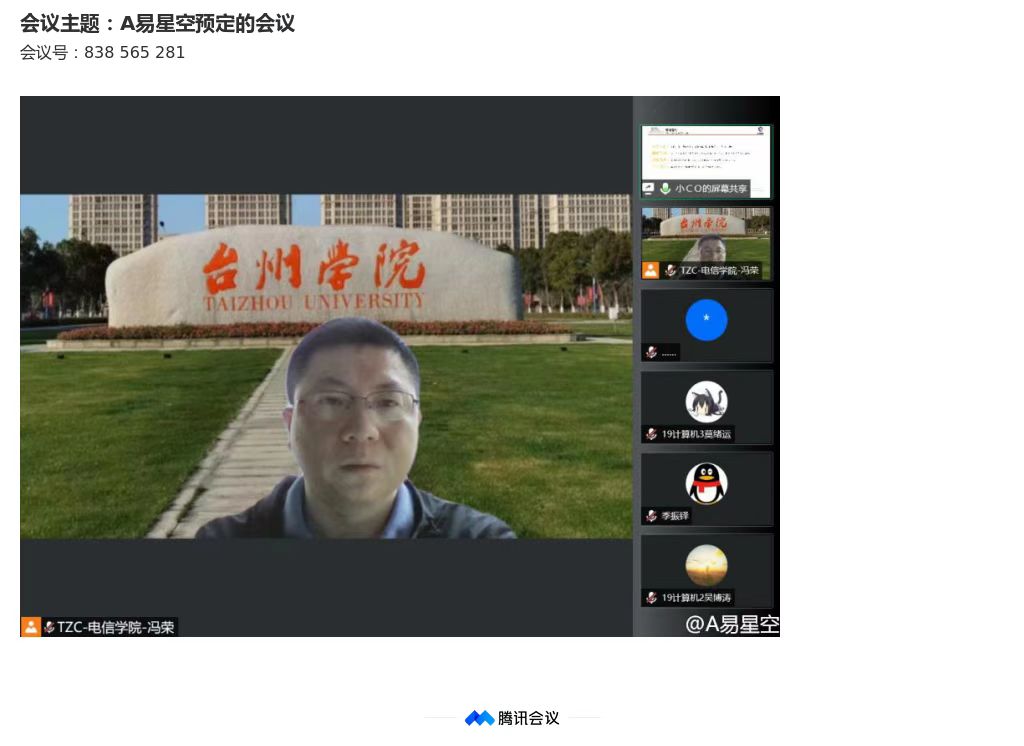The image size is (1024, 746).
Task: Click the meeting number 838 565 281
Action: coord(134,53)
